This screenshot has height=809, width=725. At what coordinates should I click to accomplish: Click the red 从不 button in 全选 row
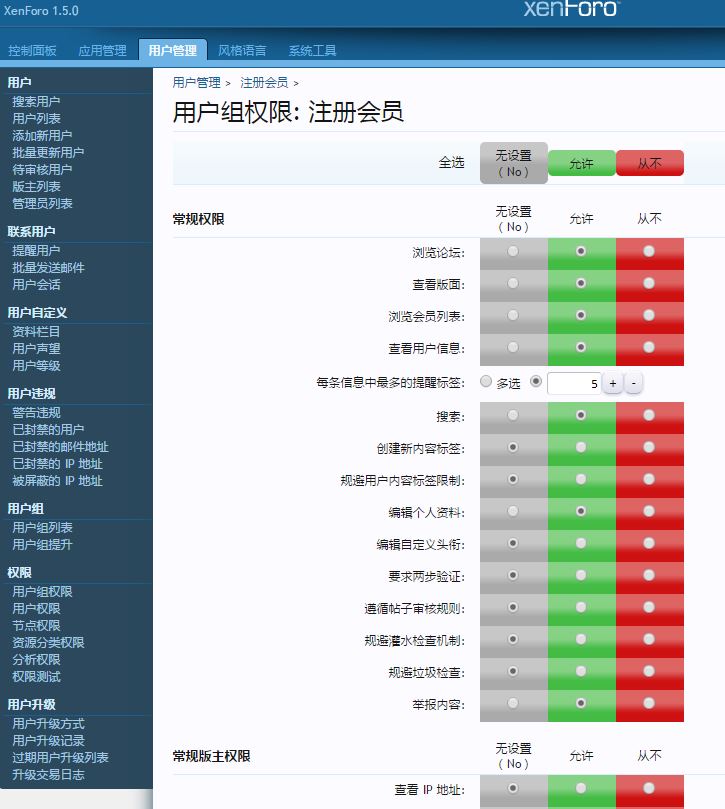649,163
